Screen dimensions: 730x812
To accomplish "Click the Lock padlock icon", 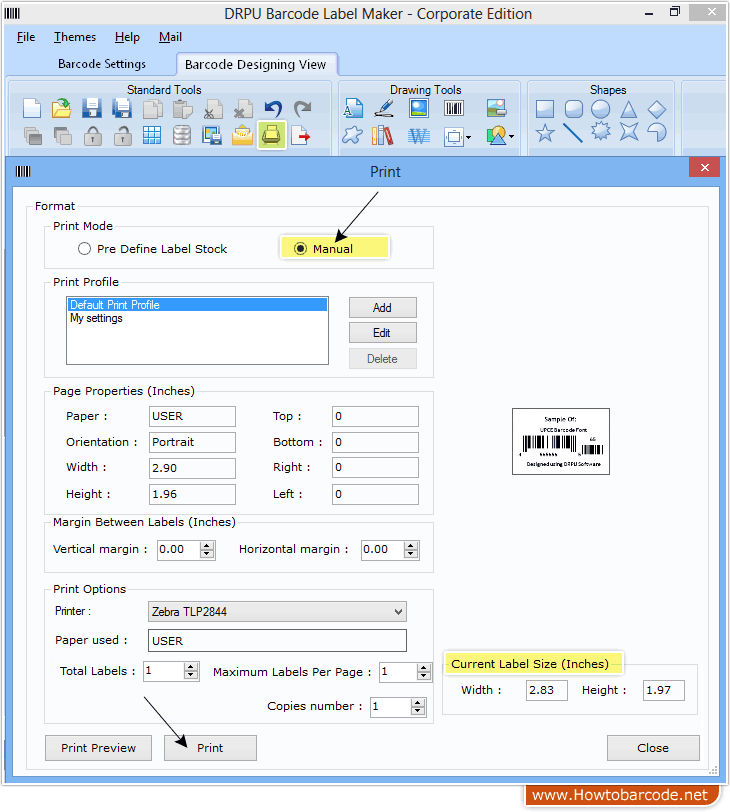I will point(93,136).
